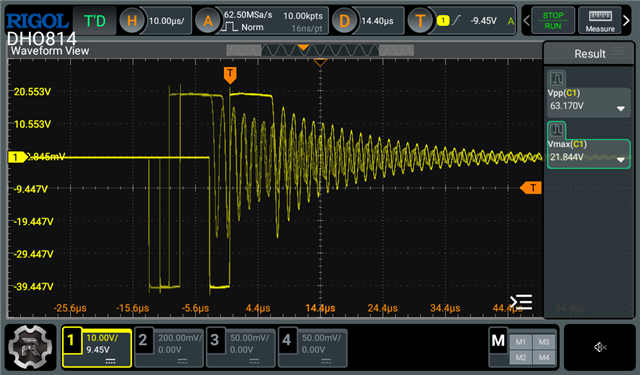
Task: Select math channel M3
Action: [544, 342]
